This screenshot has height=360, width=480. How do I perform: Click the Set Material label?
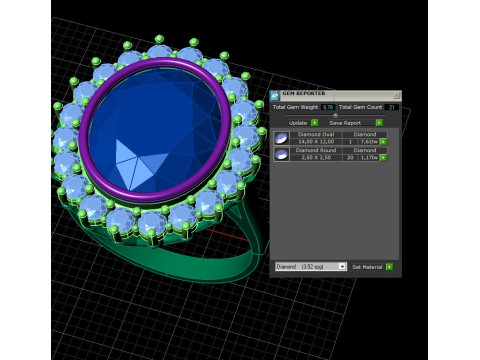click(x=367, y=267)
